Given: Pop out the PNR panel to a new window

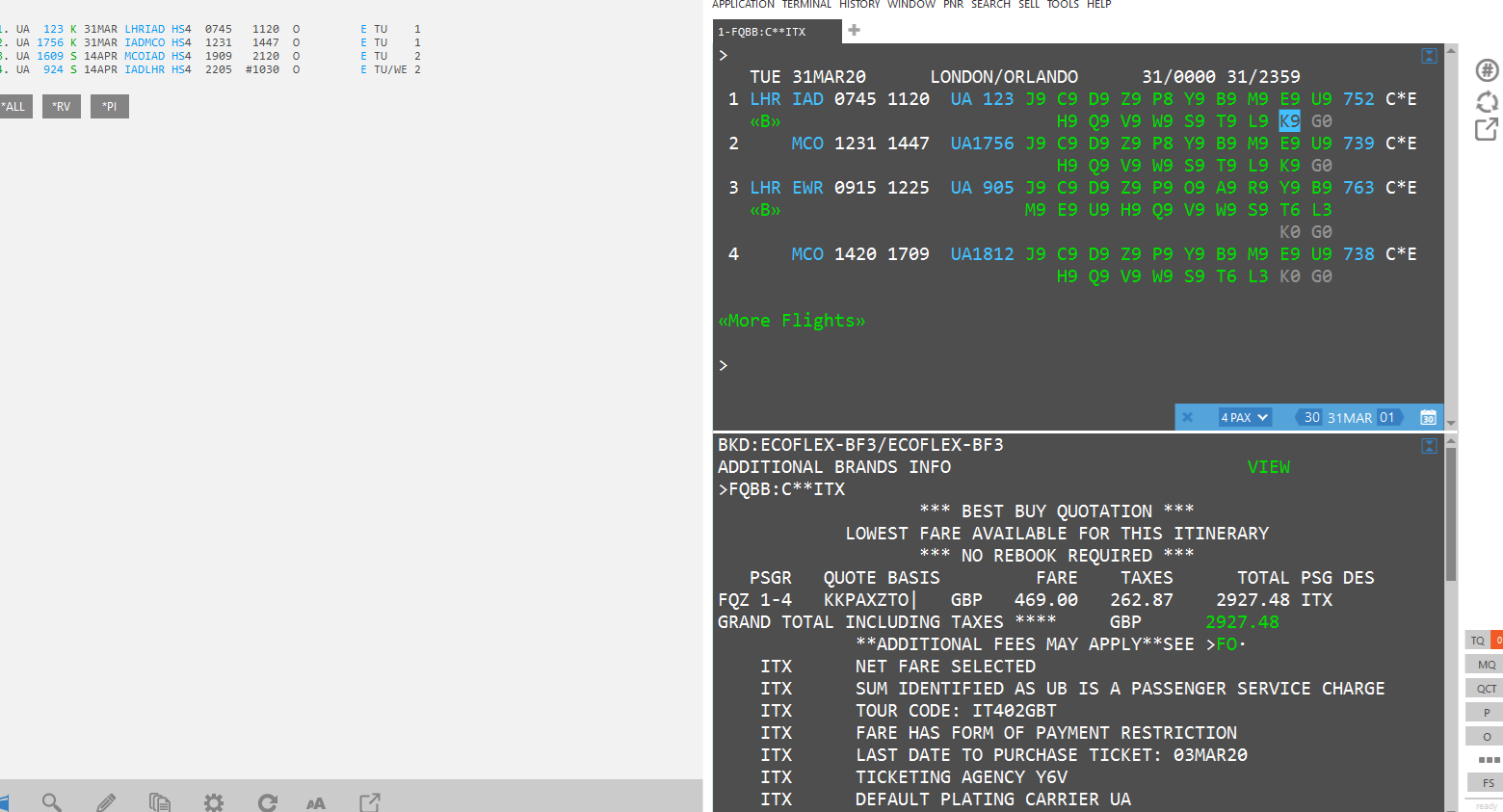Looking at the screenshot, I should click(x=370, y=801).
